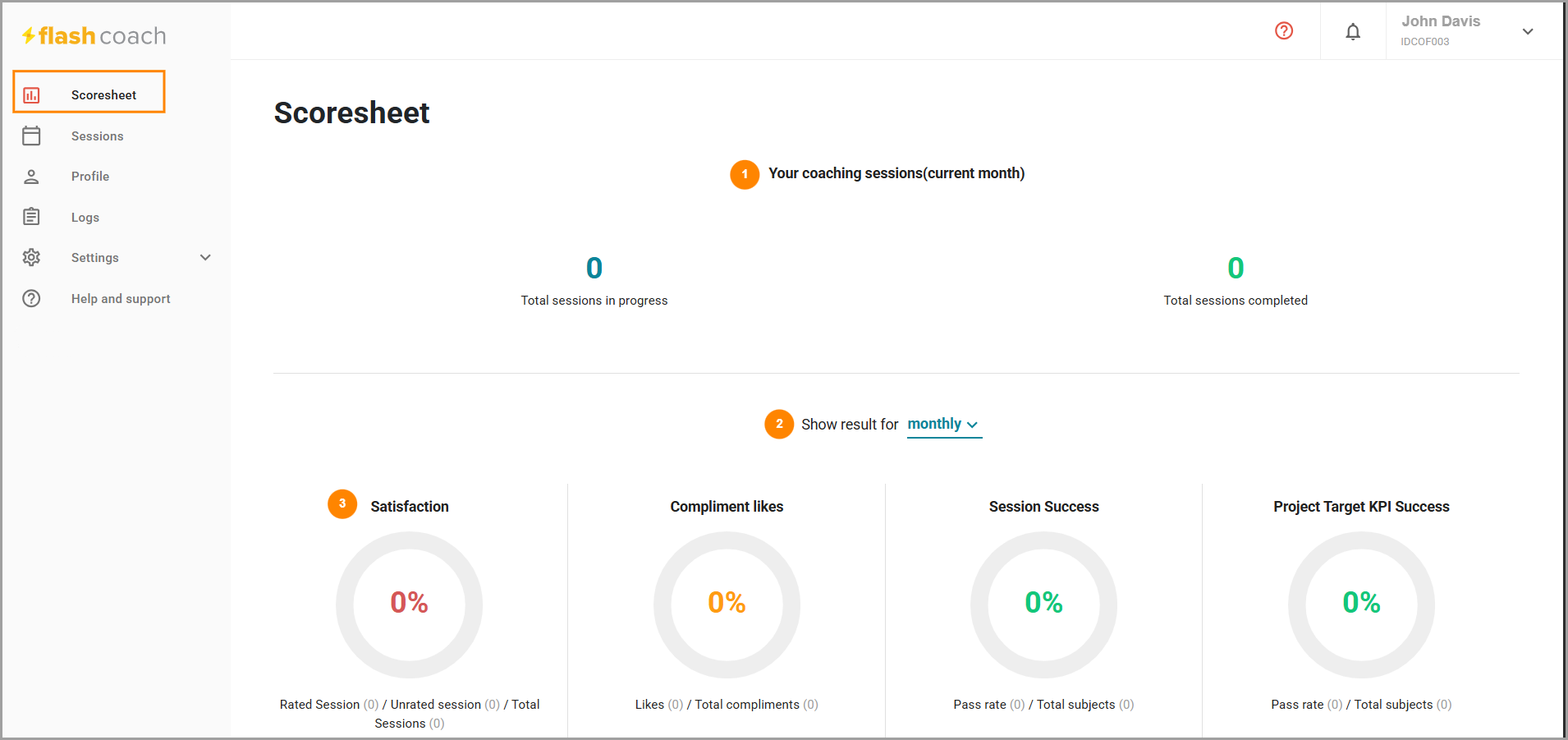The image size is (1568, 740).
Task: Click the Session Success 0% gauge
Action: [1043, 604]
